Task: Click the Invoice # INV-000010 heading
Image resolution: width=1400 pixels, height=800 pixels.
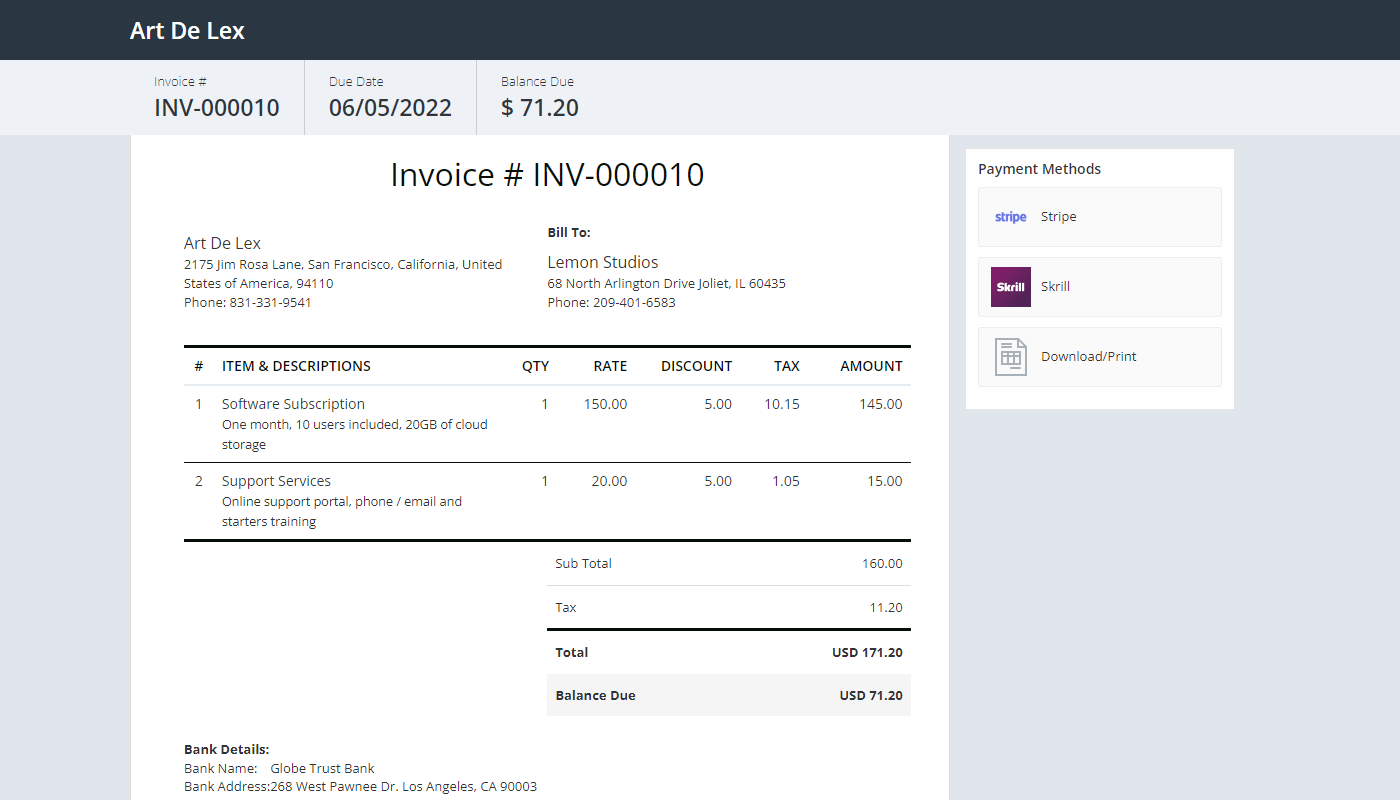Action: [547, 174]
